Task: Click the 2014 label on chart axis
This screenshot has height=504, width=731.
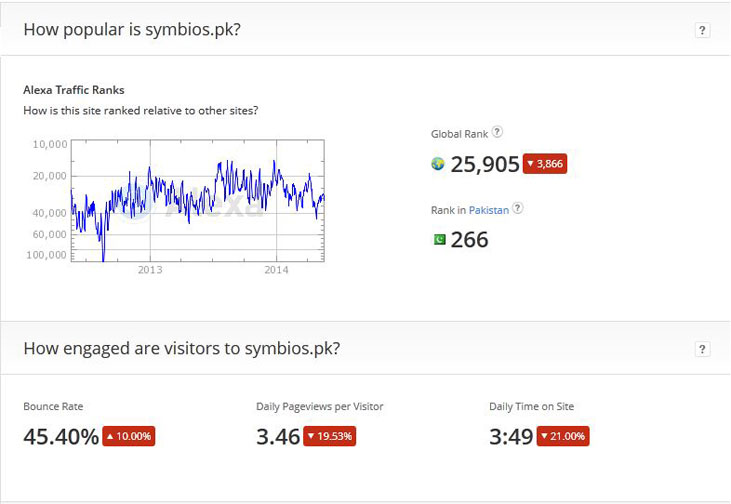Action: 276,270
